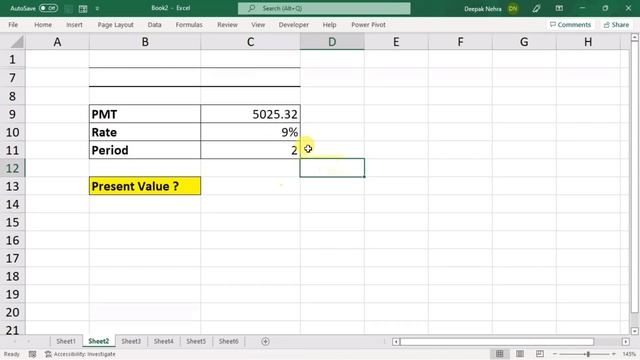The width and height of the screenshot is (640, 360).
Task: Switch to Sheet4 tab
Action: pos(163,341)
